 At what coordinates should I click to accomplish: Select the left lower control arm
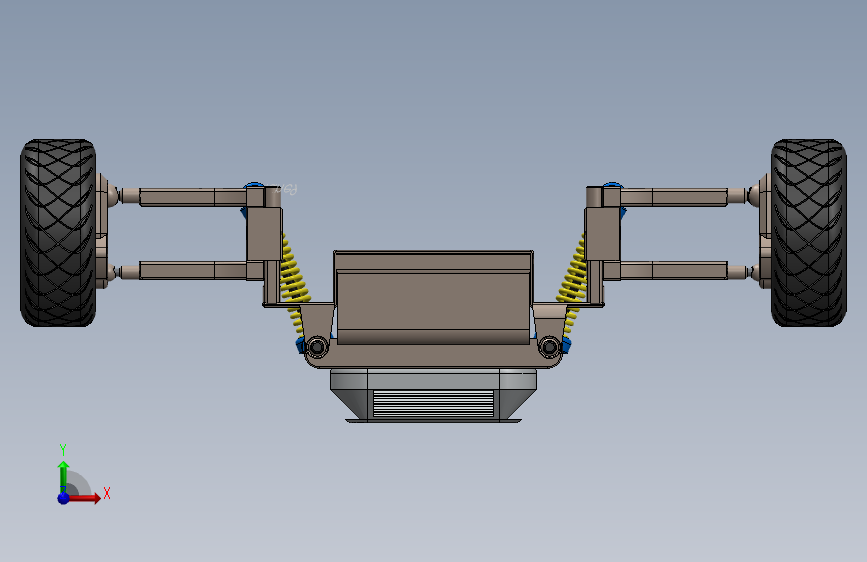(192, 270)
